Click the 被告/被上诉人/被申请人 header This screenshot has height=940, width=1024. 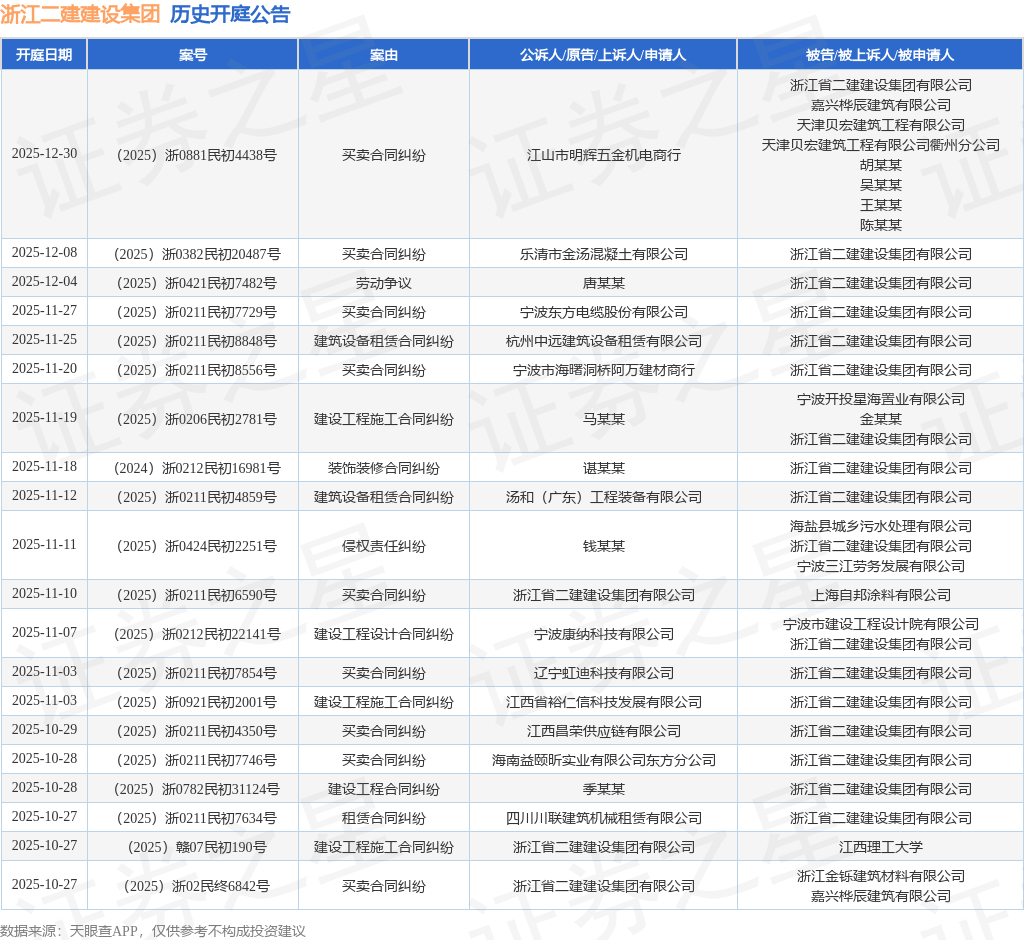tap(880, 55)
